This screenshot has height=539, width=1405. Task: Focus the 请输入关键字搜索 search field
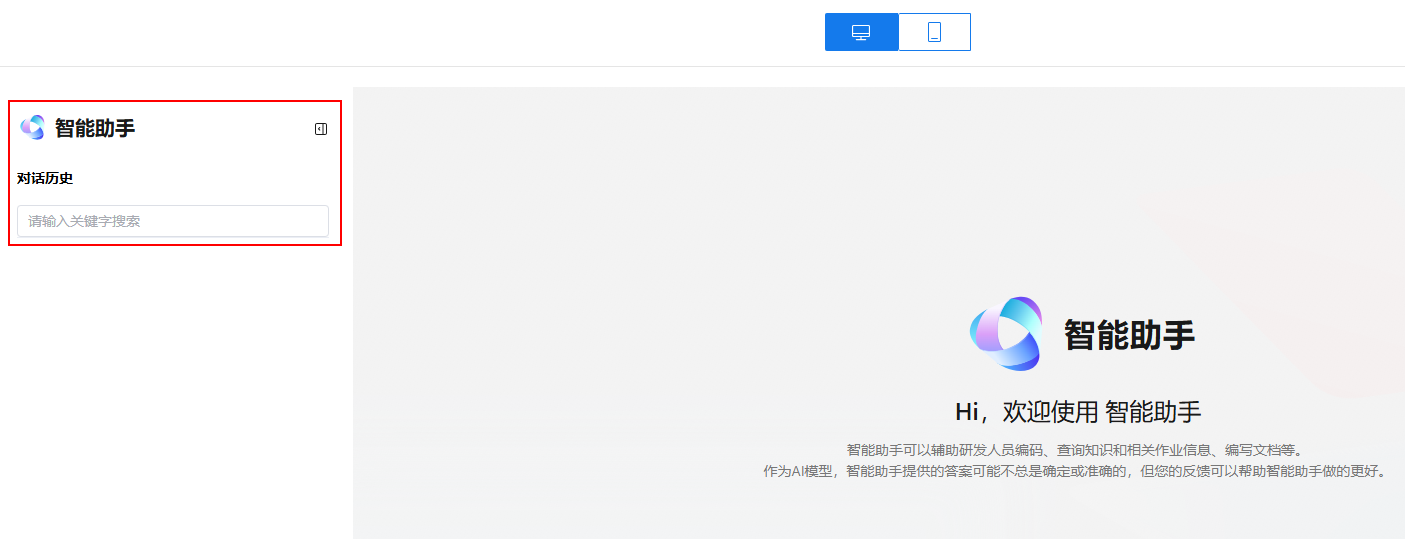(173, 221)
